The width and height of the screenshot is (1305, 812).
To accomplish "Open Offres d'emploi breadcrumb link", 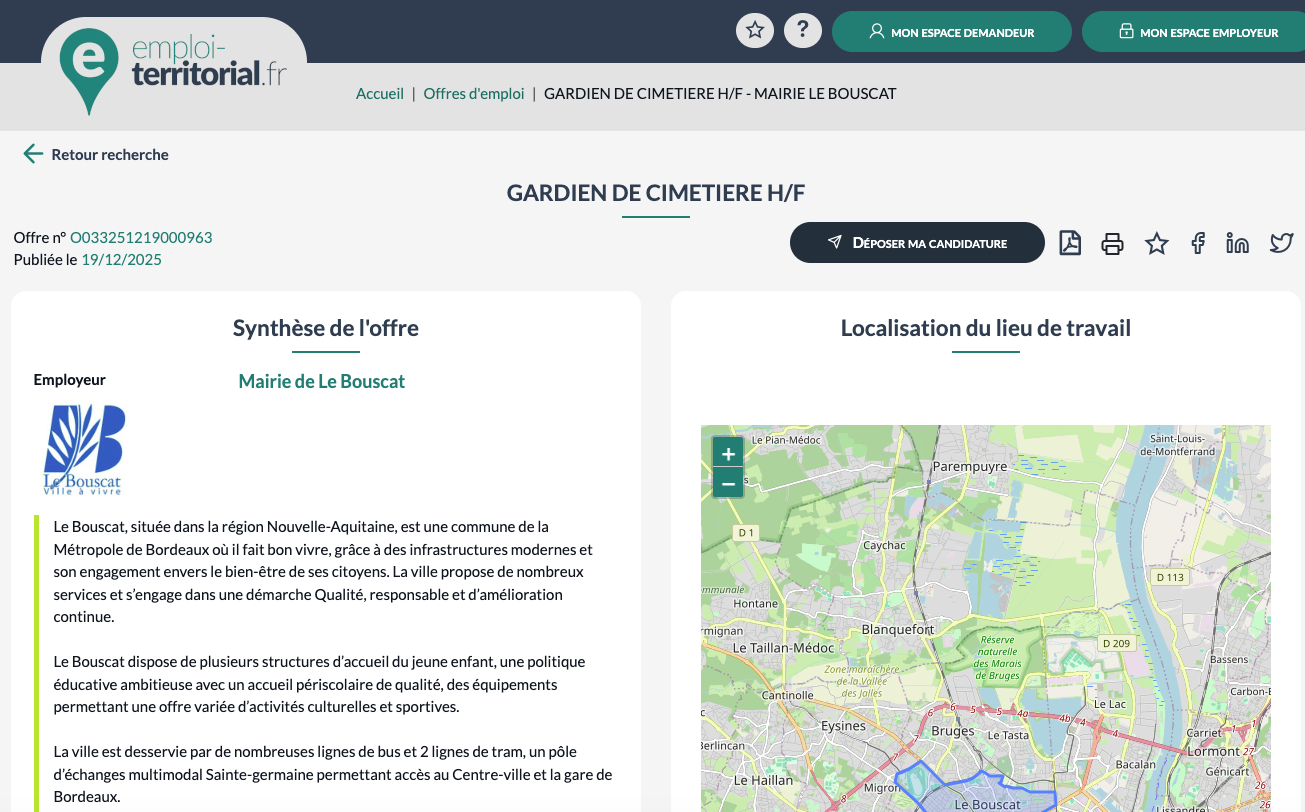I will pos(474,94).
